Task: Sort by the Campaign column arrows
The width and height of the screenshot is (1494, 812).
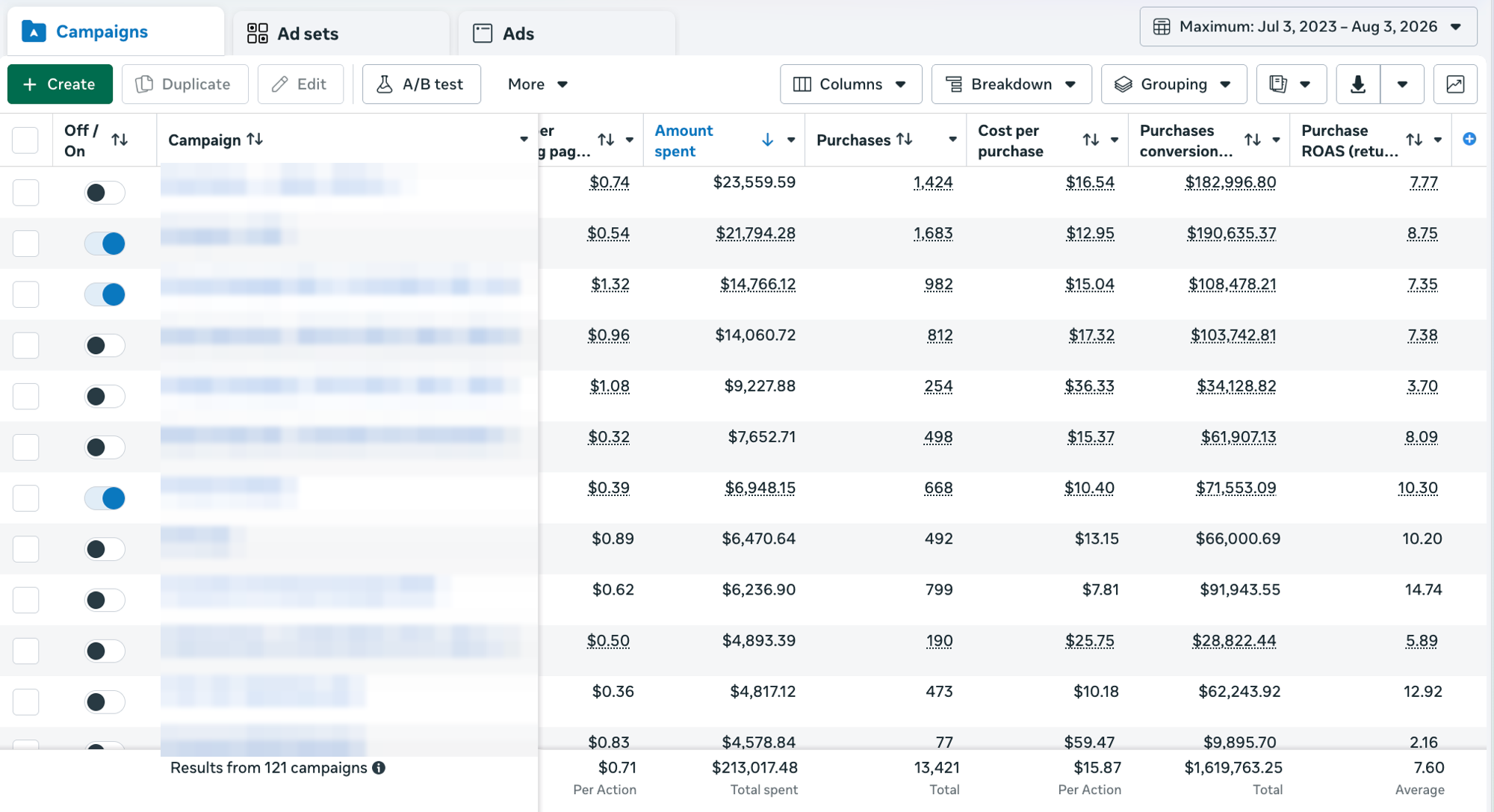Action: tap(255, 139)
